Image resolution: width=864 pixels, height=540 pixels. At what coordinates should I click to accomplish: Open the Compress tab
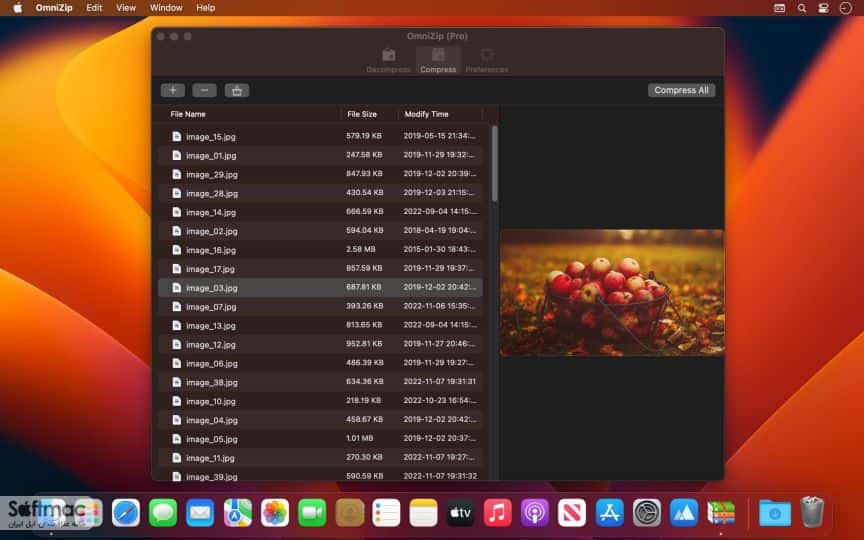(x=438, y=61)
